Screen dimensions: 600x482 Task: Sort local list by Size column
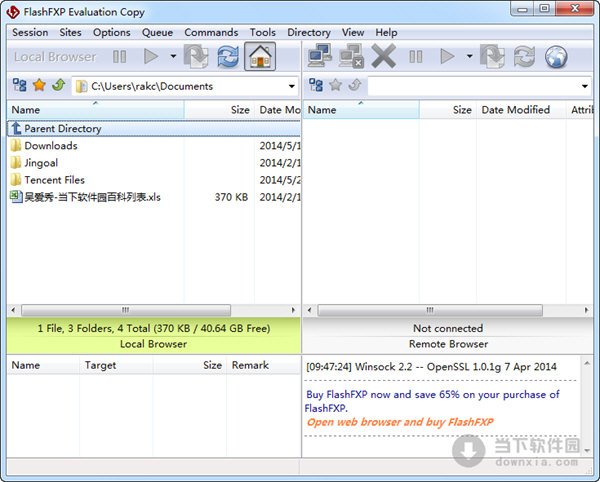[x=219, y=110]
